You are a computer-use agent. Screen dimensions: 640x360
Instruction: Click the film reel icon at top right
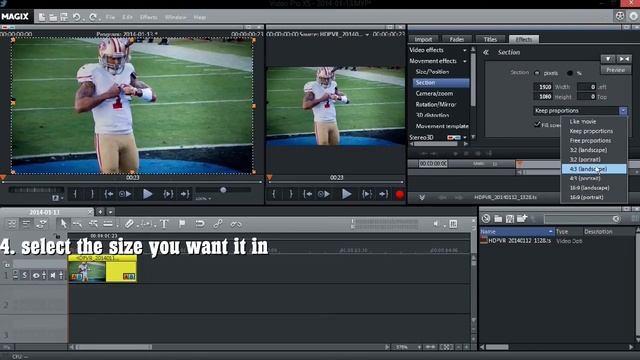(620, 16)
